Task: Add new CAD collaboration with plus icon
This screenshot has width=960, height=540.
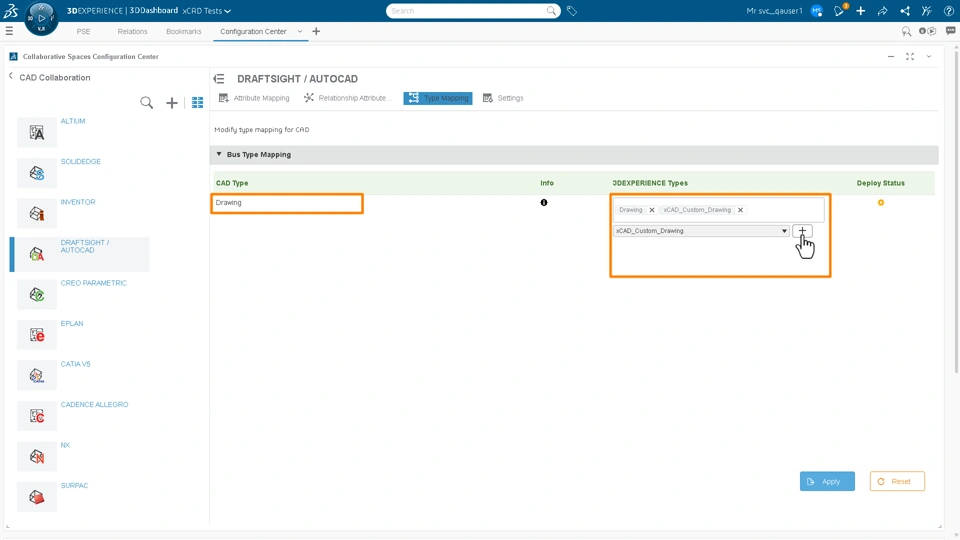Action: pos(171,103)
